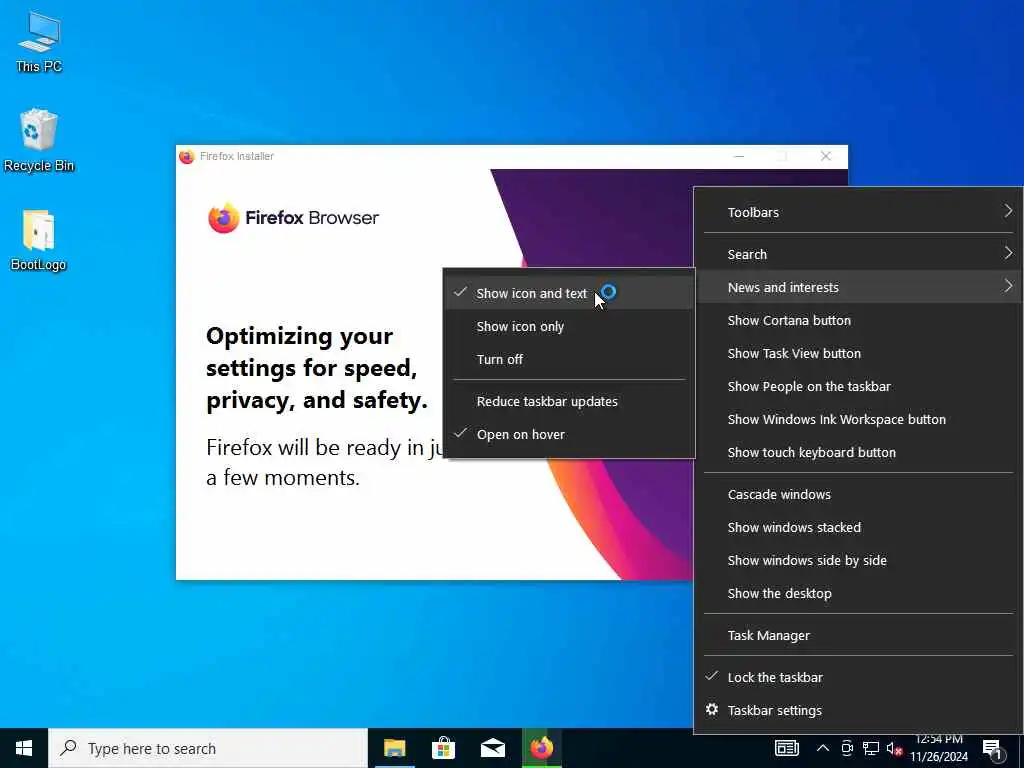Toggle 'Show Task View button'
This screenshot has height=768, width=1024.
pos(857,353)
